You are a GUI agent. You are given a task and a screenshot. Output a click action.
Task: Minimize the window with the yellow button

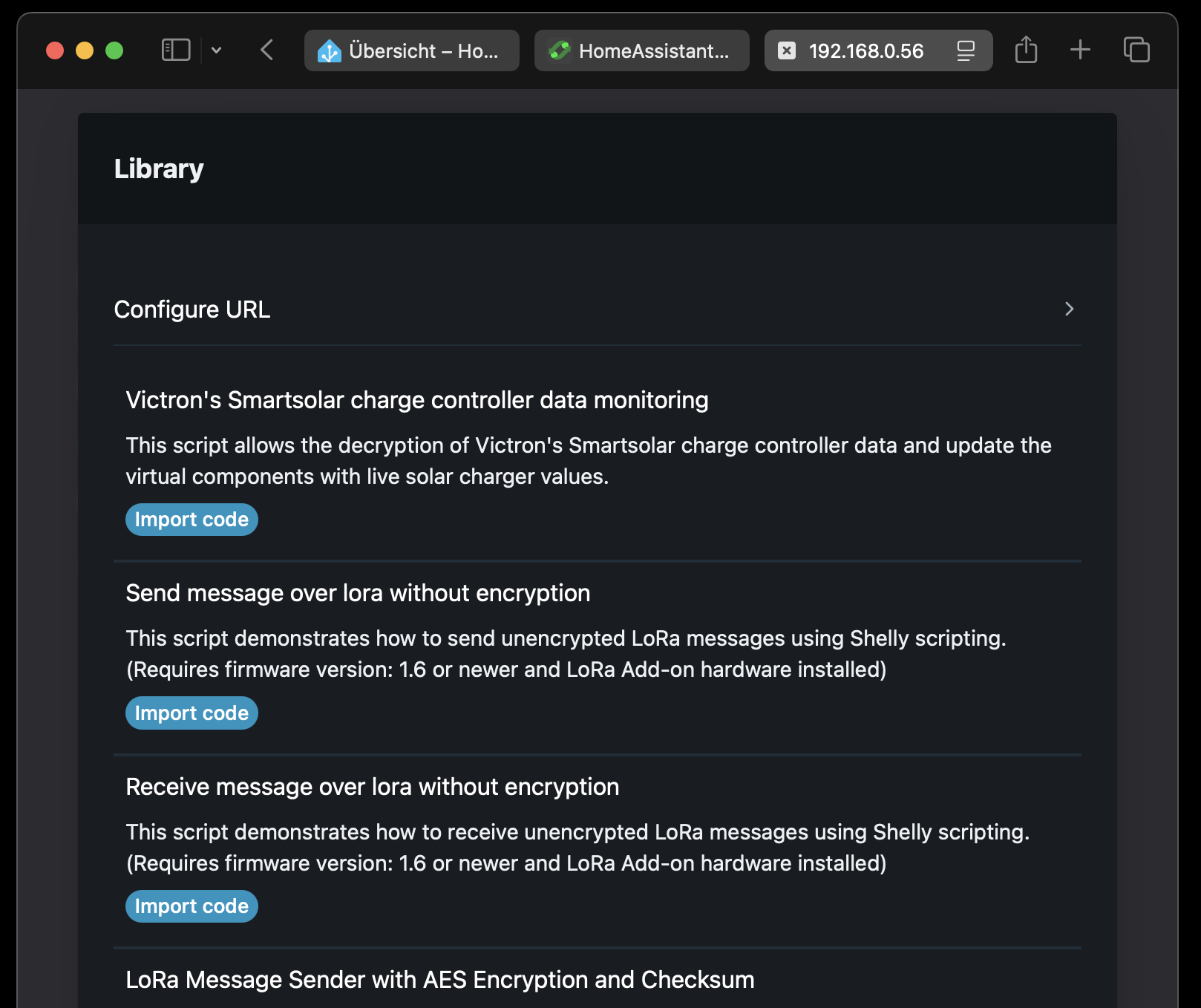pyautogui.click(x=85, y=50)
